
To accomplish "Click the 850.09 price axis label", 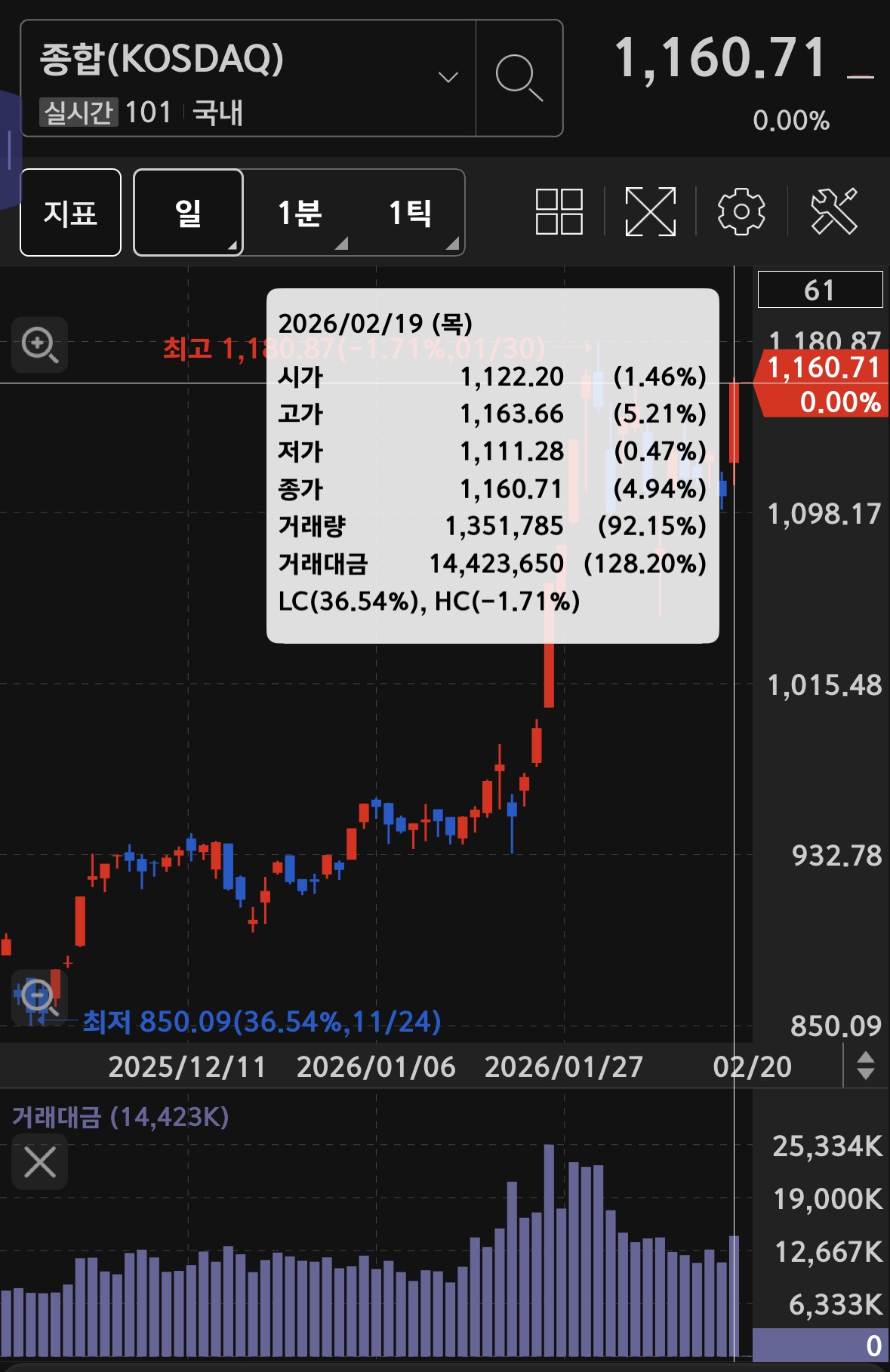I will coord(836,1026).
